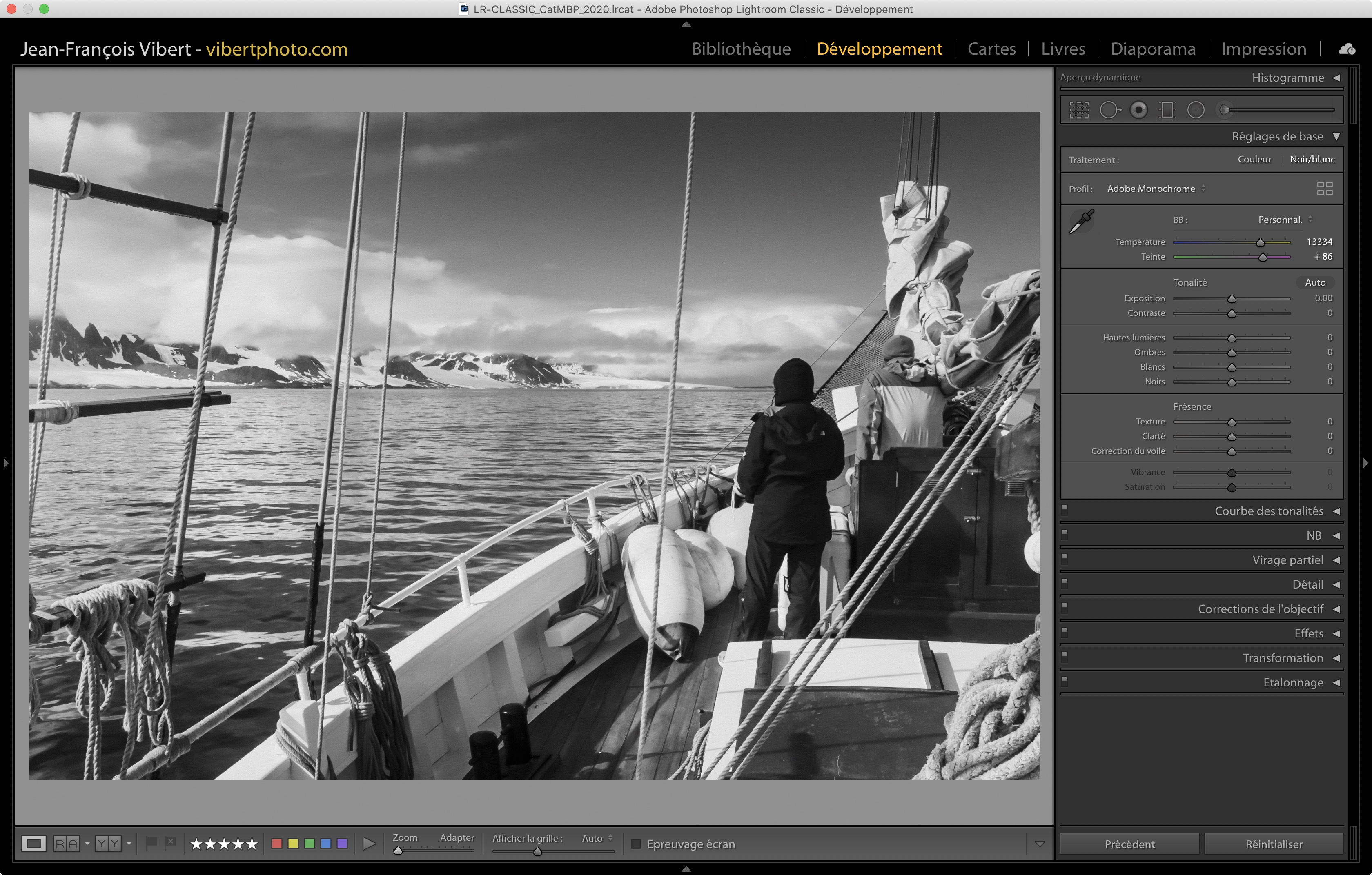Click the cloud sync status icon

coord(1346,49)
